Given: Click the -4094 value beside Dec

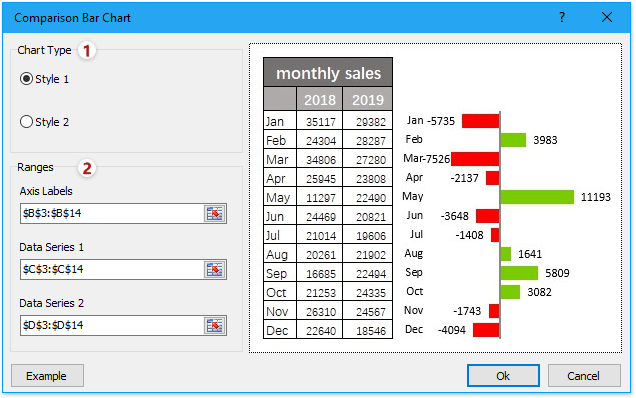Looking at the screenshot, I should pos(451,330).
